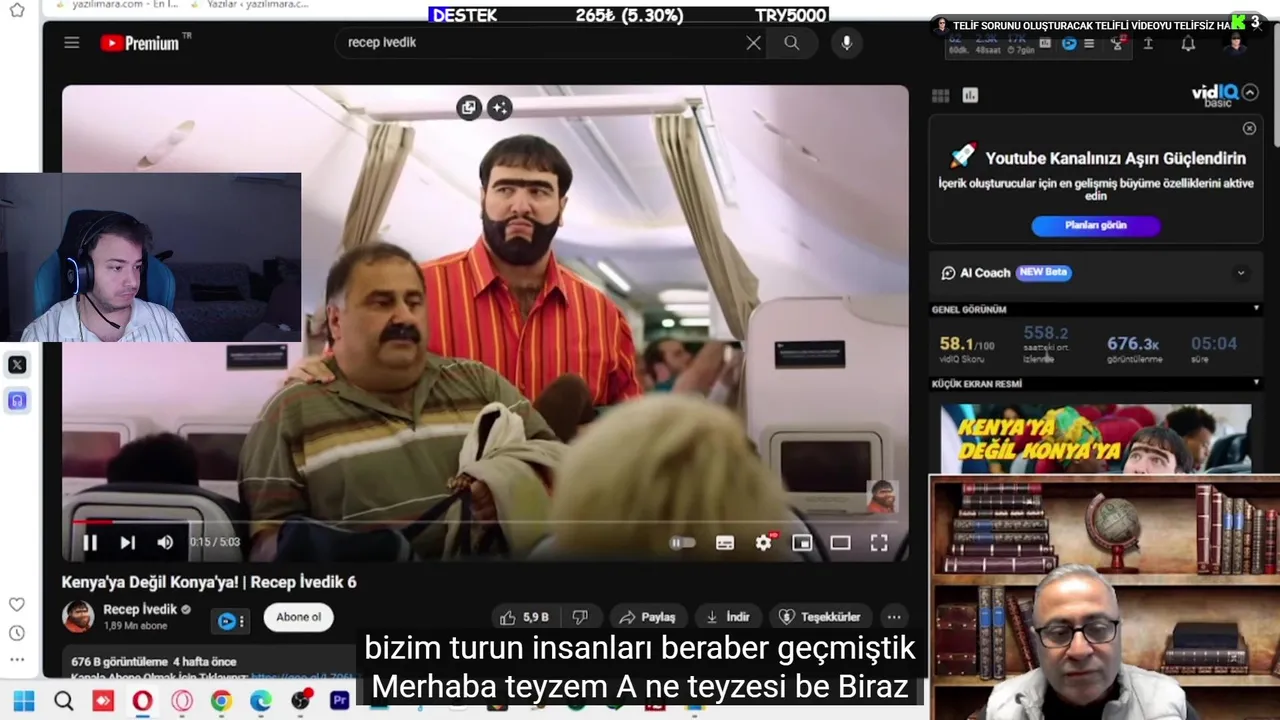The image size is (1280, 720).
Task: Open the Recep İvedik channel avatar
Action: (x=78, y=616)
